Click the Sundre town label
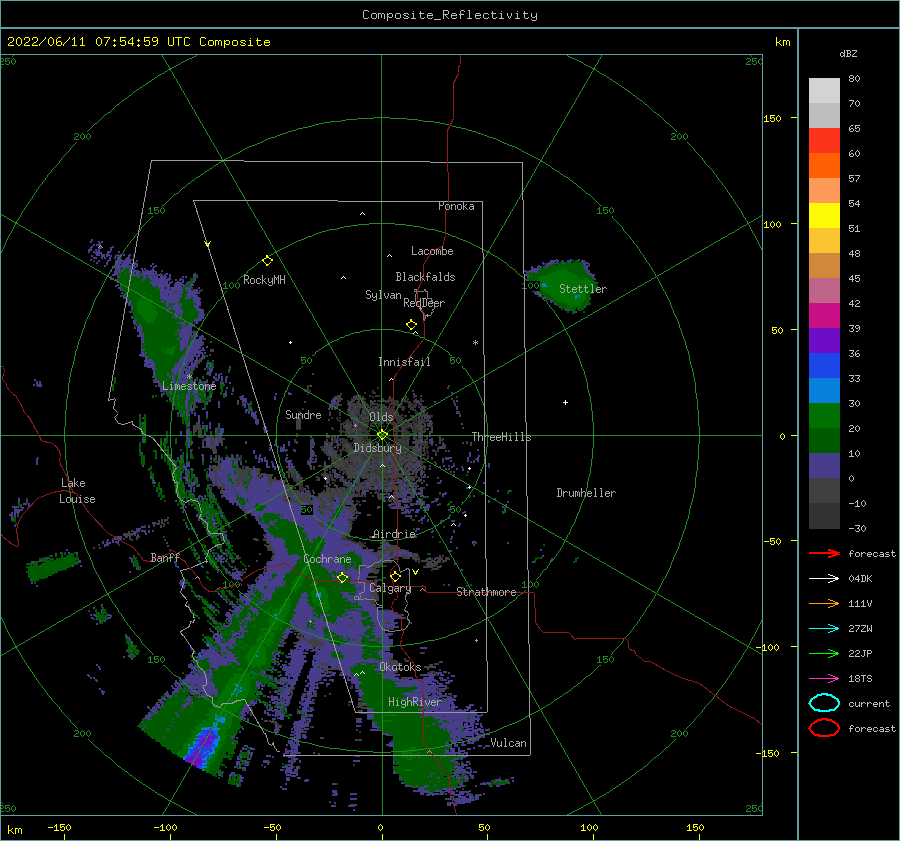Viewport: 900px width, 841px height. point(303,414)
